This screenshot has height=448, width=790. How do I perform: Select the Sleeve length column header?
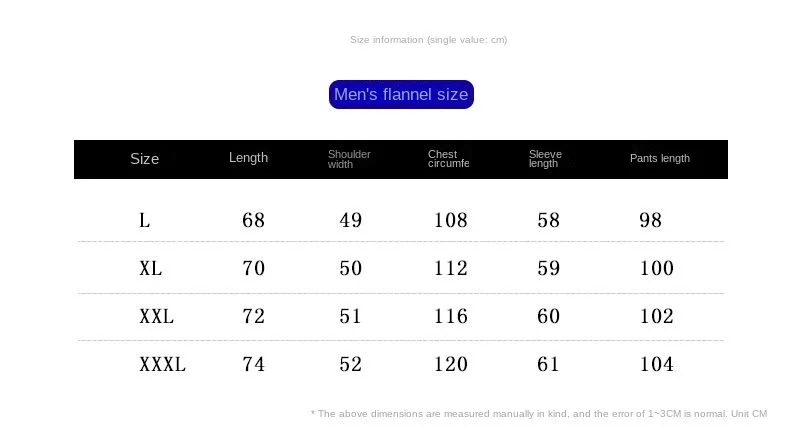[x=545, y=159]
